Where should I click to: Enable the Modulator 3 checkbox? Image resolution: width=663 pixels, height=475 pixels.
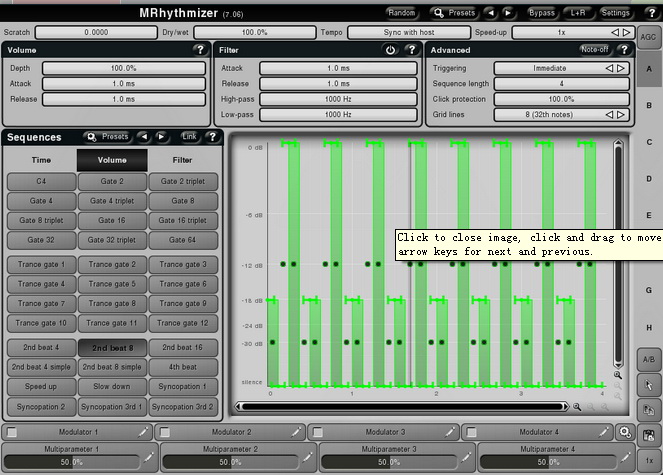[317, 431]
